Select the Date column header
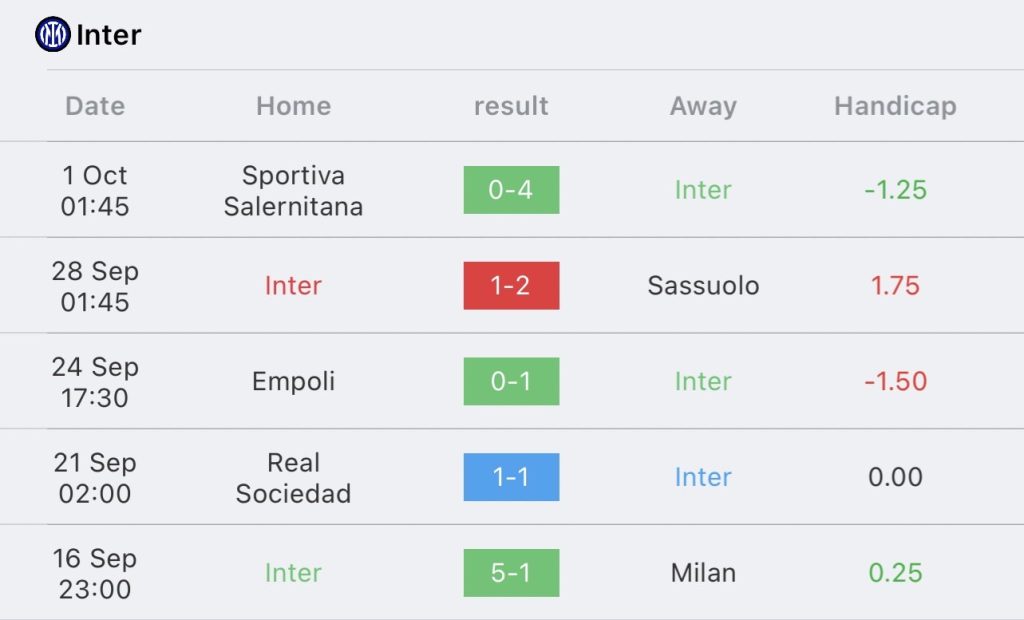 95,106
